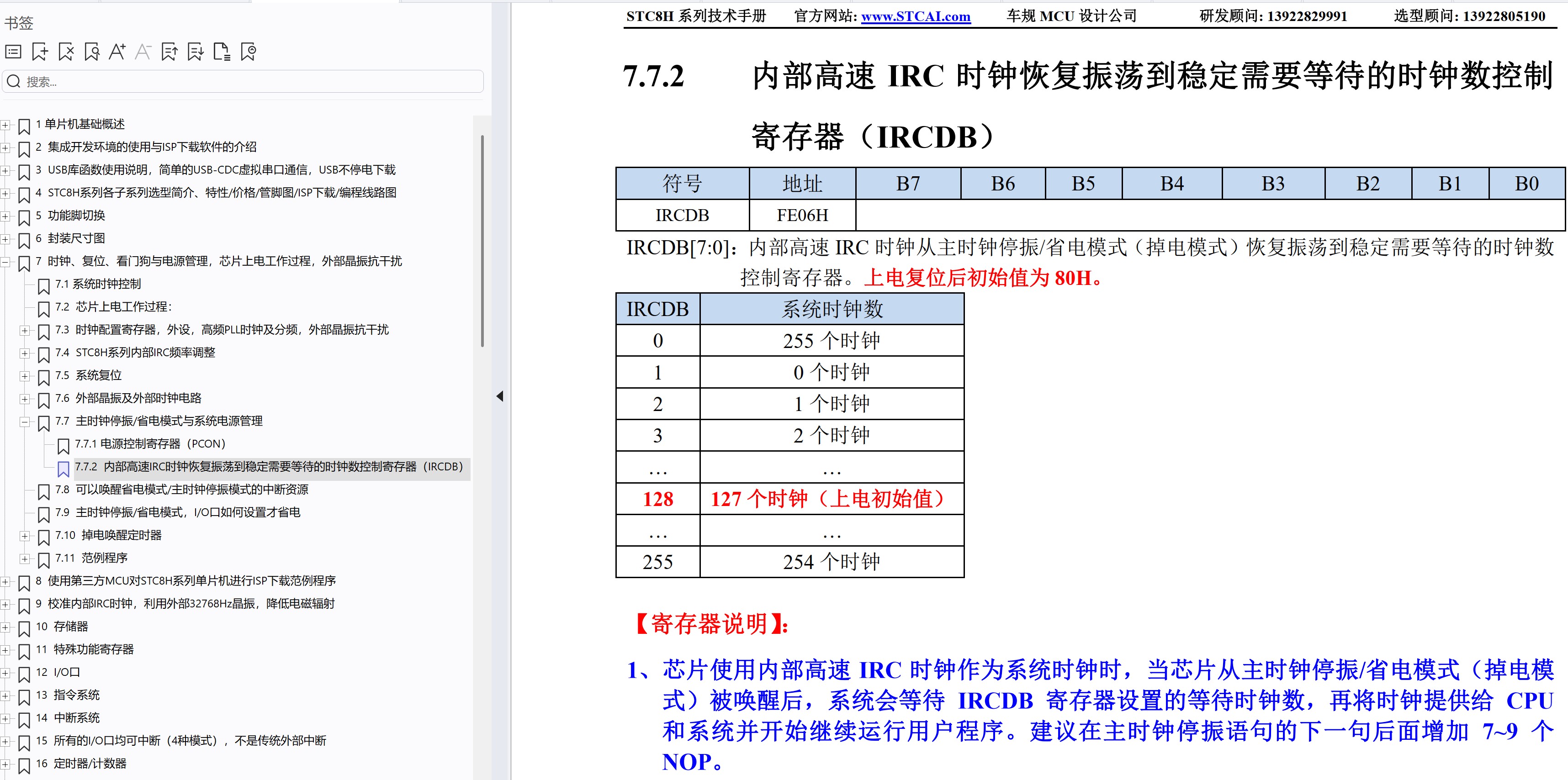Expand chapter 9 校准内部IRC时钟
1568x780 pixels.
coord(5,605)
